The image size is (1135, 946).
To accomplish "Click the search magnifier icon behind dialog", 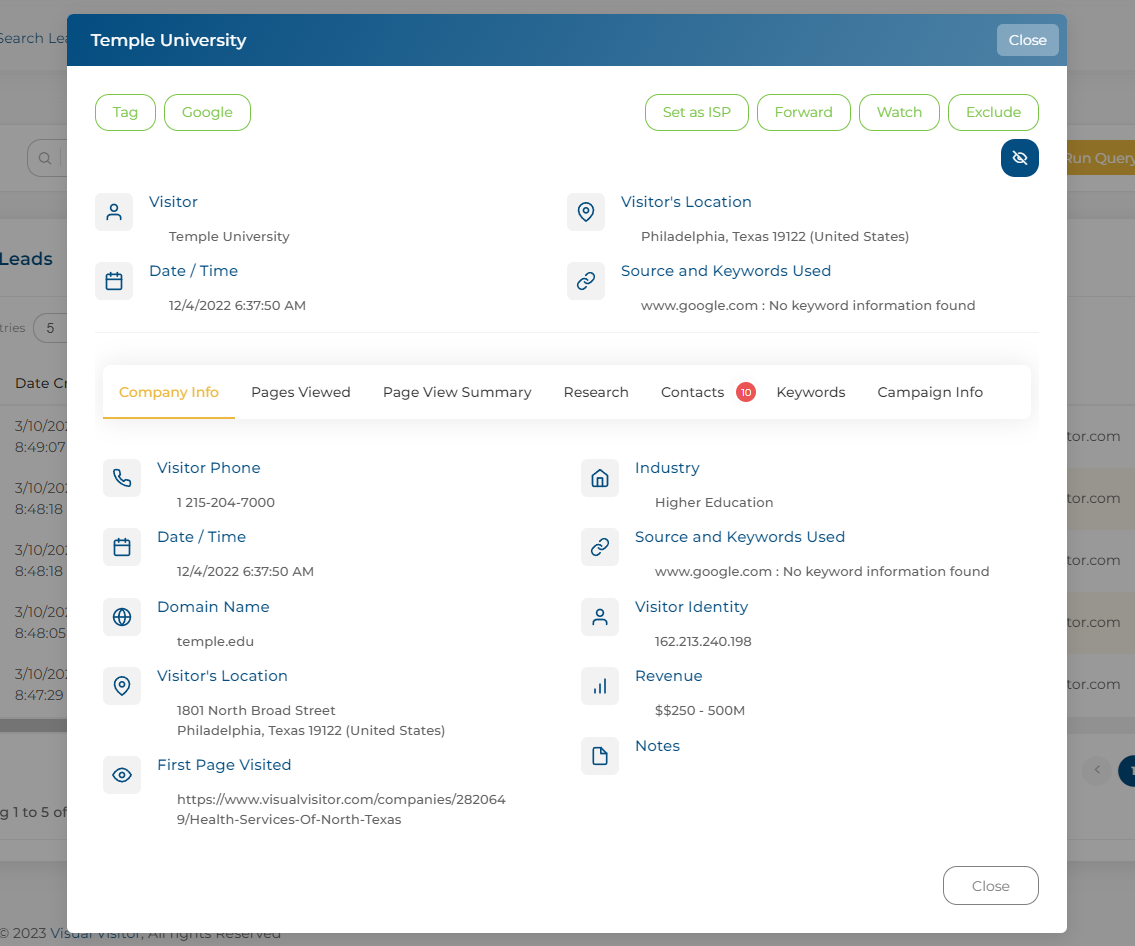I will tap(45, 158).
